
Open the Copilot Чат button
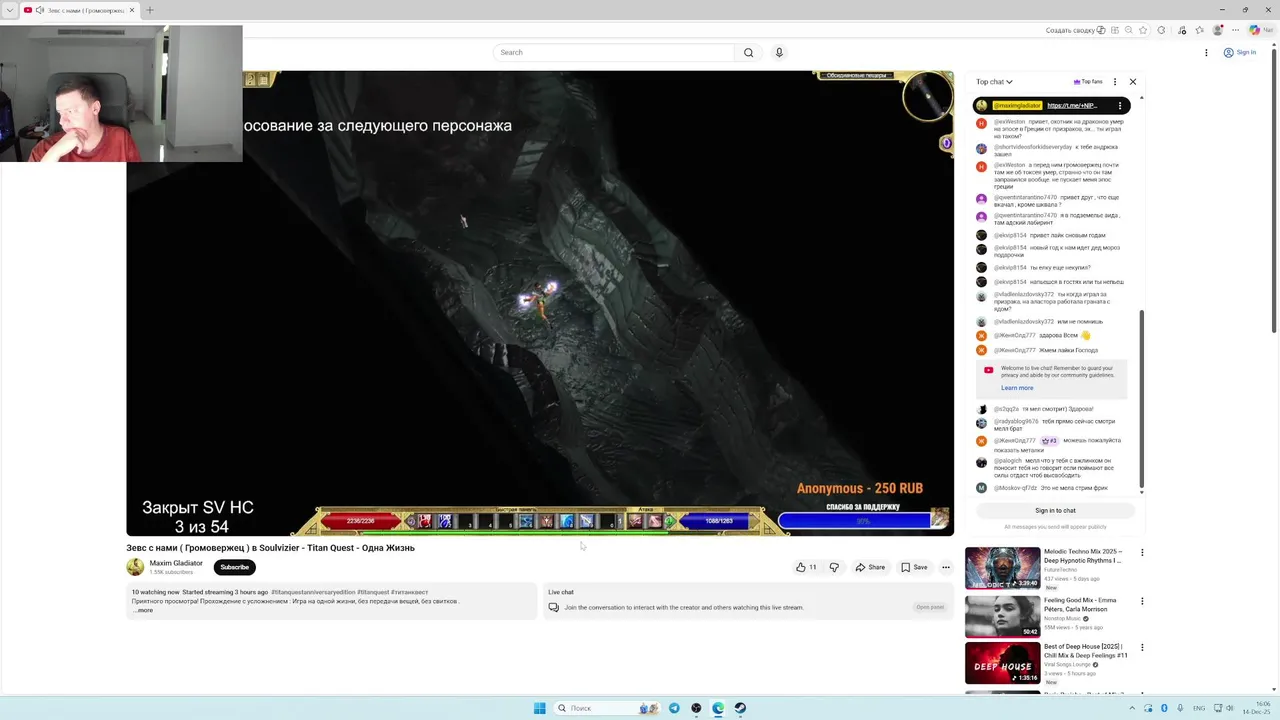1260,30
